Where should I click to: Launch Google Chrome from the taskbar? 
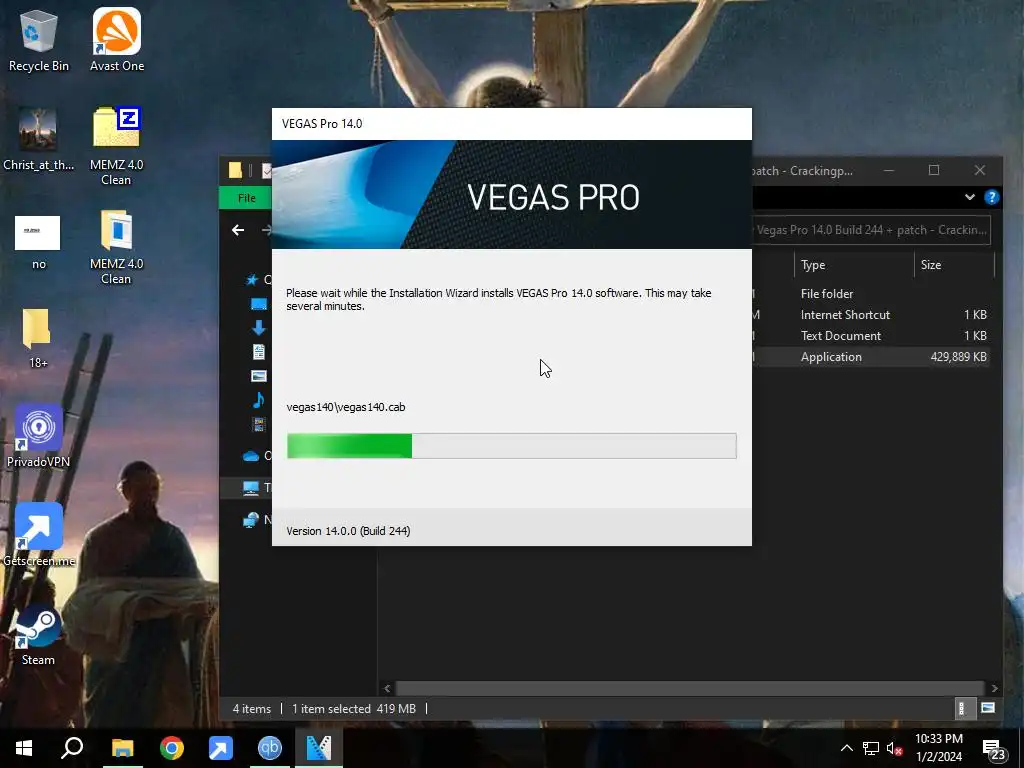click(x=172, y=748)
